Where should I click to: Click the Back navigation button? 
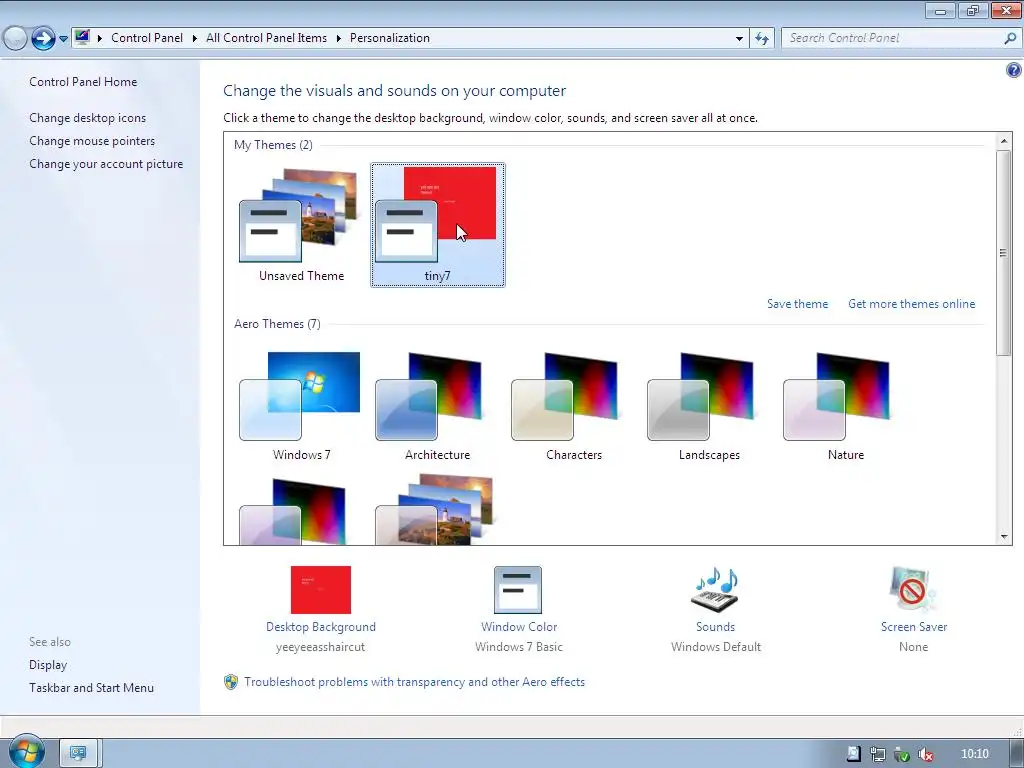pos(14,39)
